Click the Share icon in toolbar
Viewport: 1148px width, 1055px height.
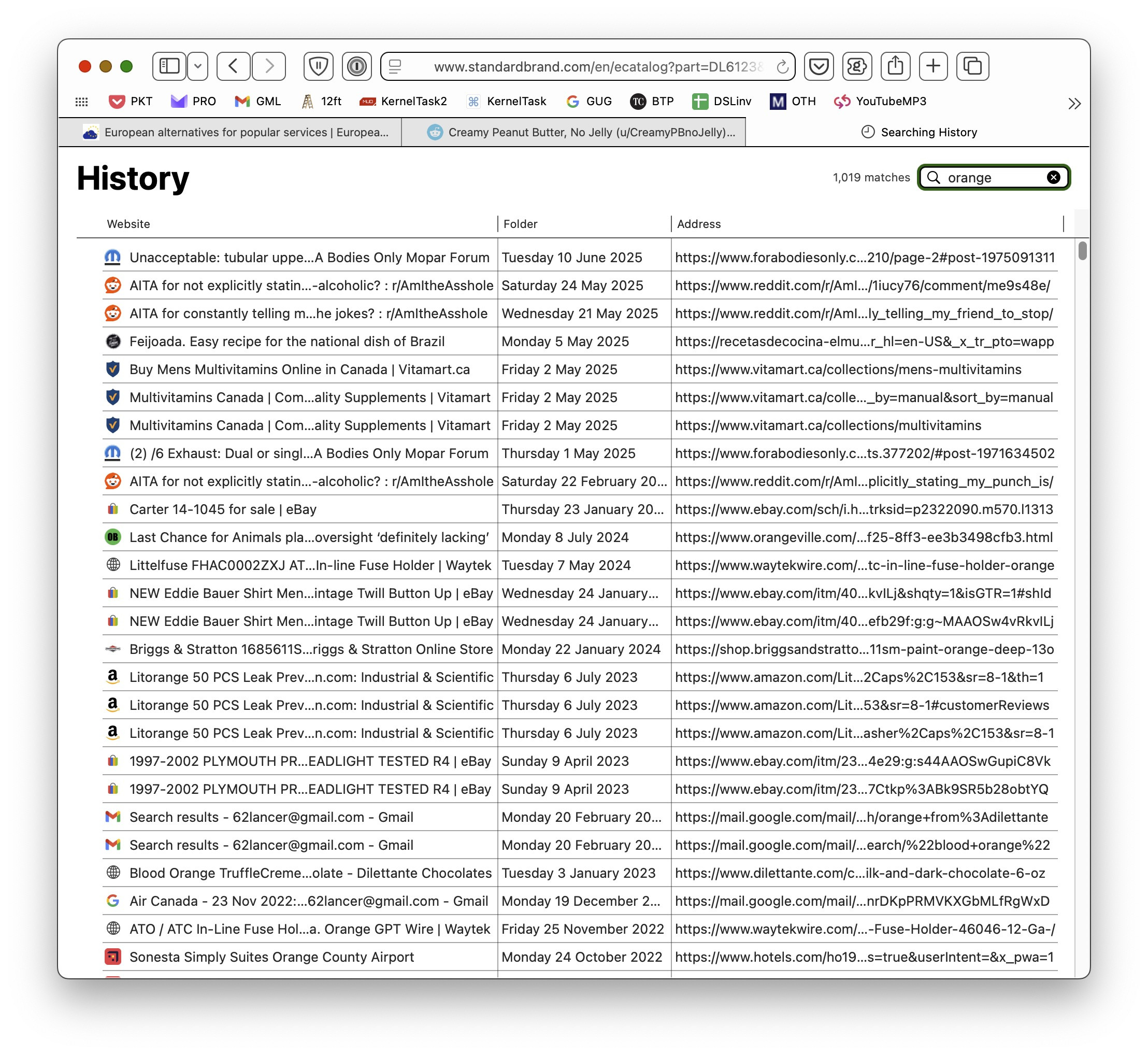pyautogui.click(x=895, y=66)
